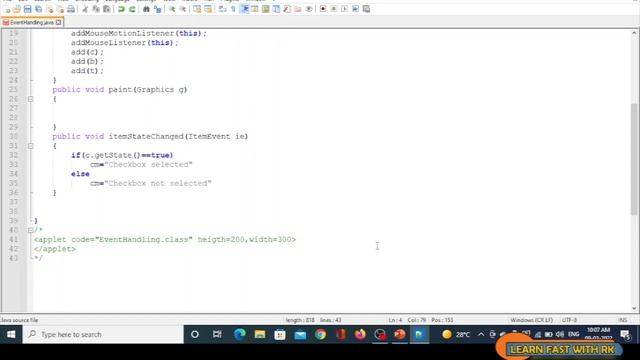Run macro multiple times icon
The height and width of the screenshot is (360, 640).
click(x=356, y=9)
